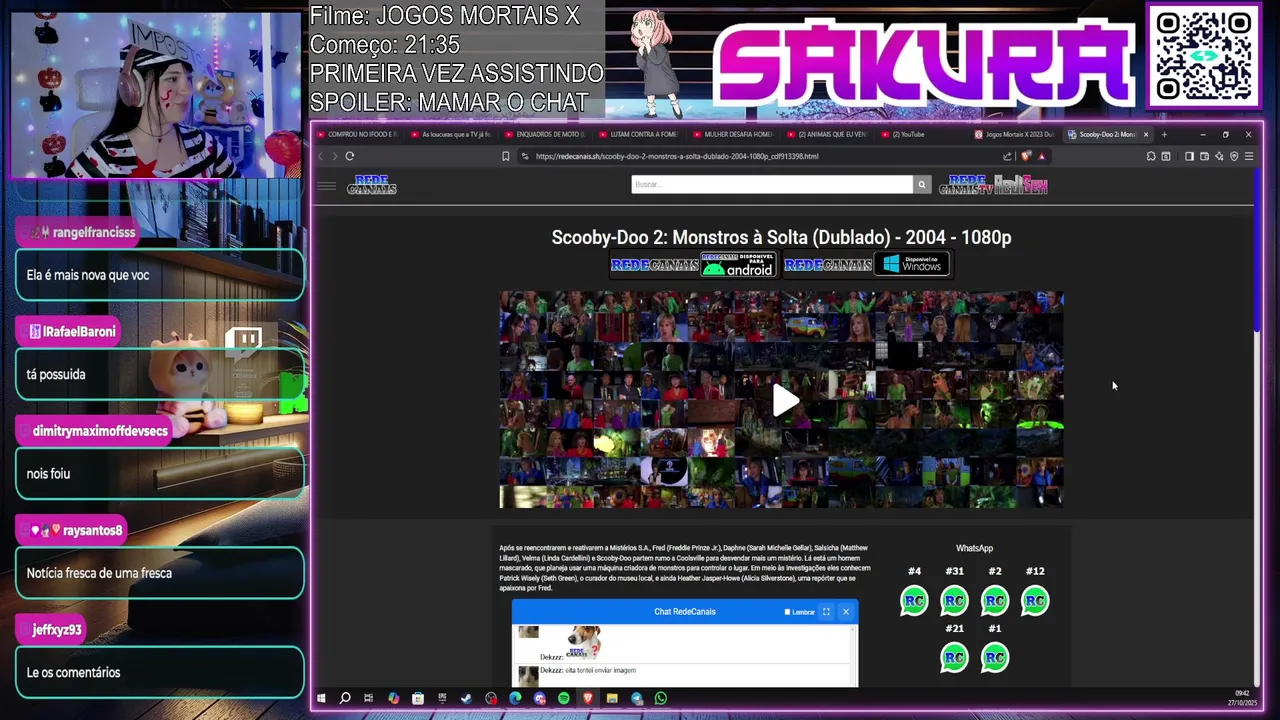
Task: Open WhatsApp group #4
Action: [914, 601]
